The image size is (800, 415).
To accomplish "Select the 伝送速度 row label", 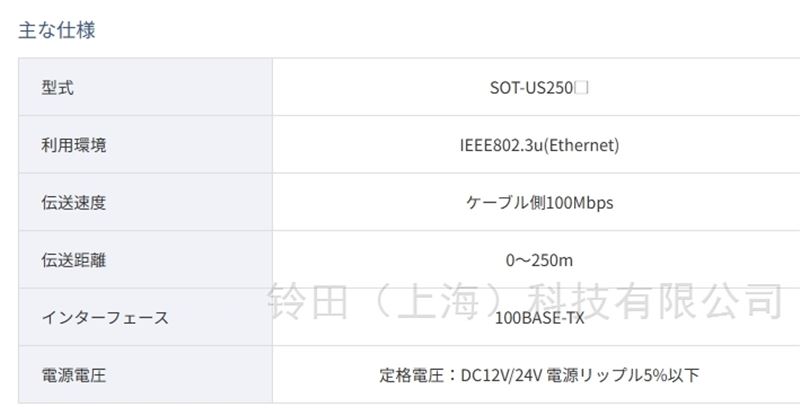I will [x=73, y=203].
